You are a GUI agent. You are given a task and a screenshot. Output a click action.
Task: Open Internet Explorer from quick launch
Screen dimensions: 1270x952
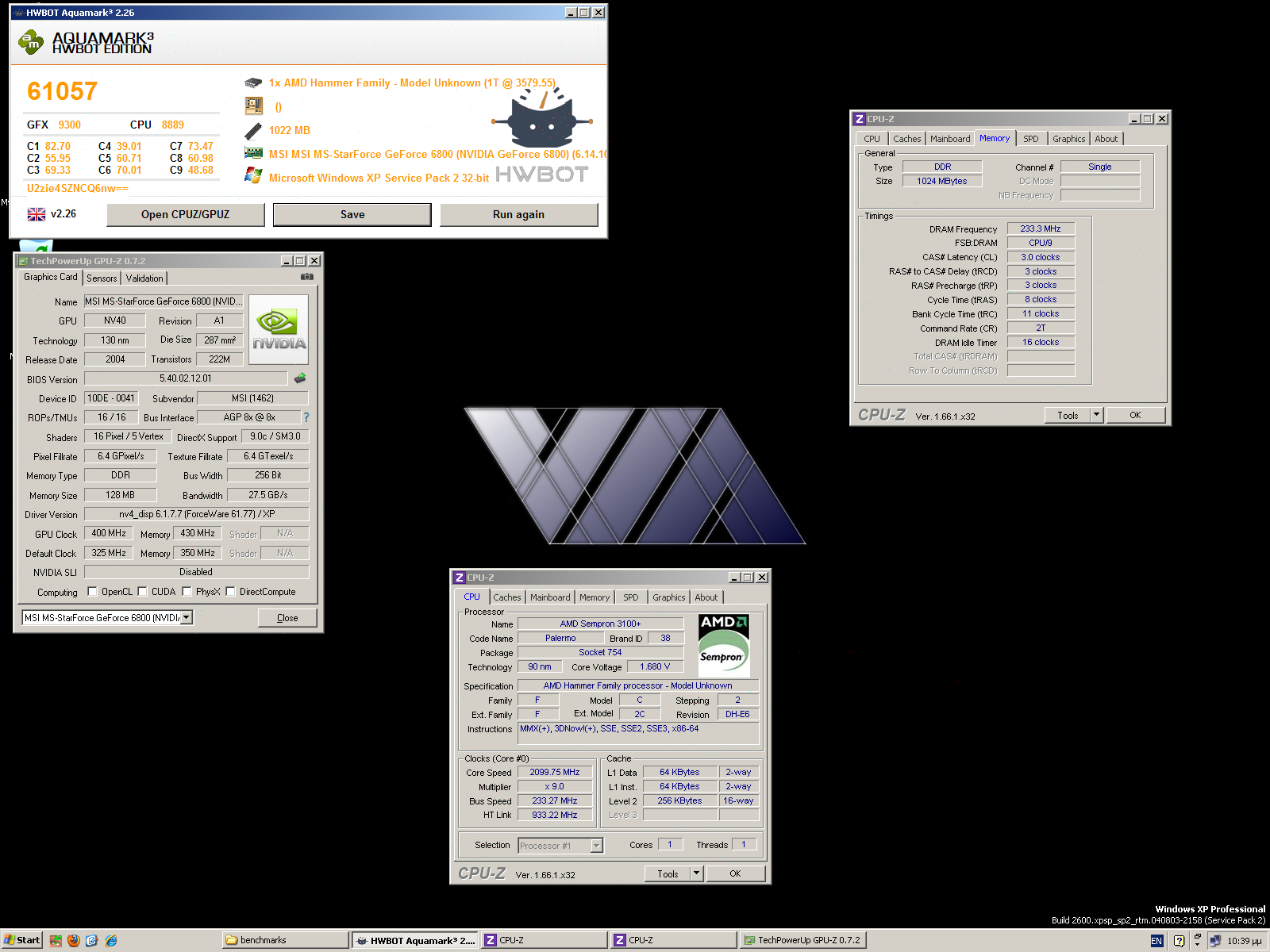point(111,940)
